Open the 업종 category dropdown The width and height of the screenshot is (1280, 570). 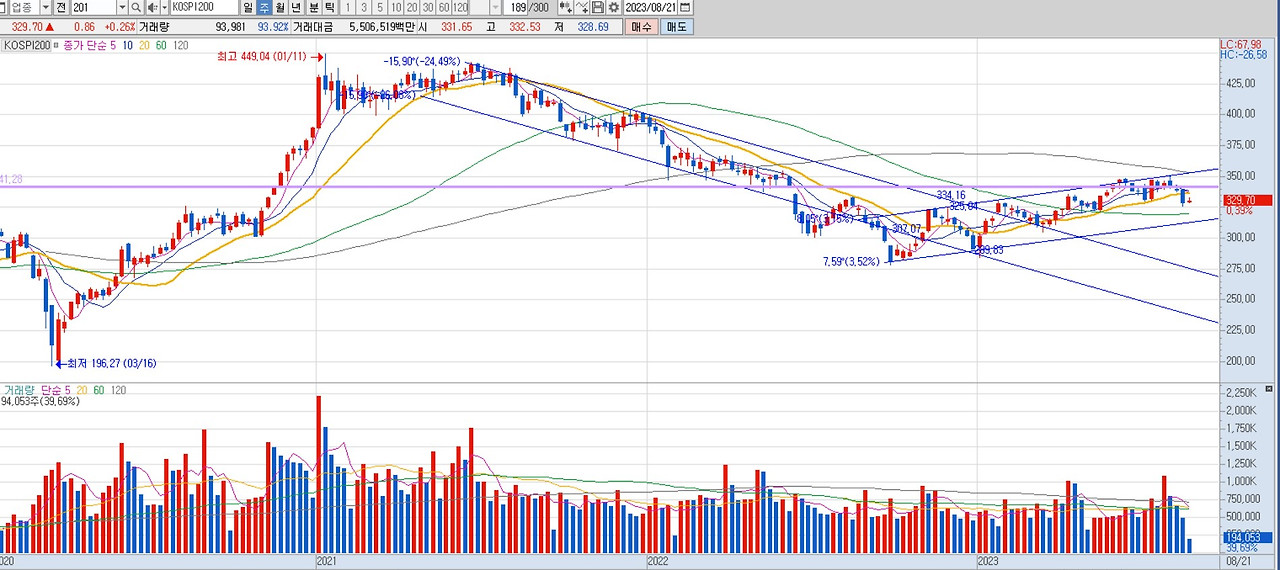point(46,7)
